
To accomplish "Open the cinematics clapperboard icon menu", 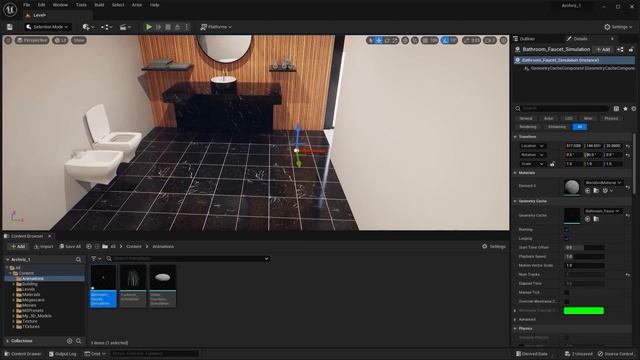I will click(125, 27).
